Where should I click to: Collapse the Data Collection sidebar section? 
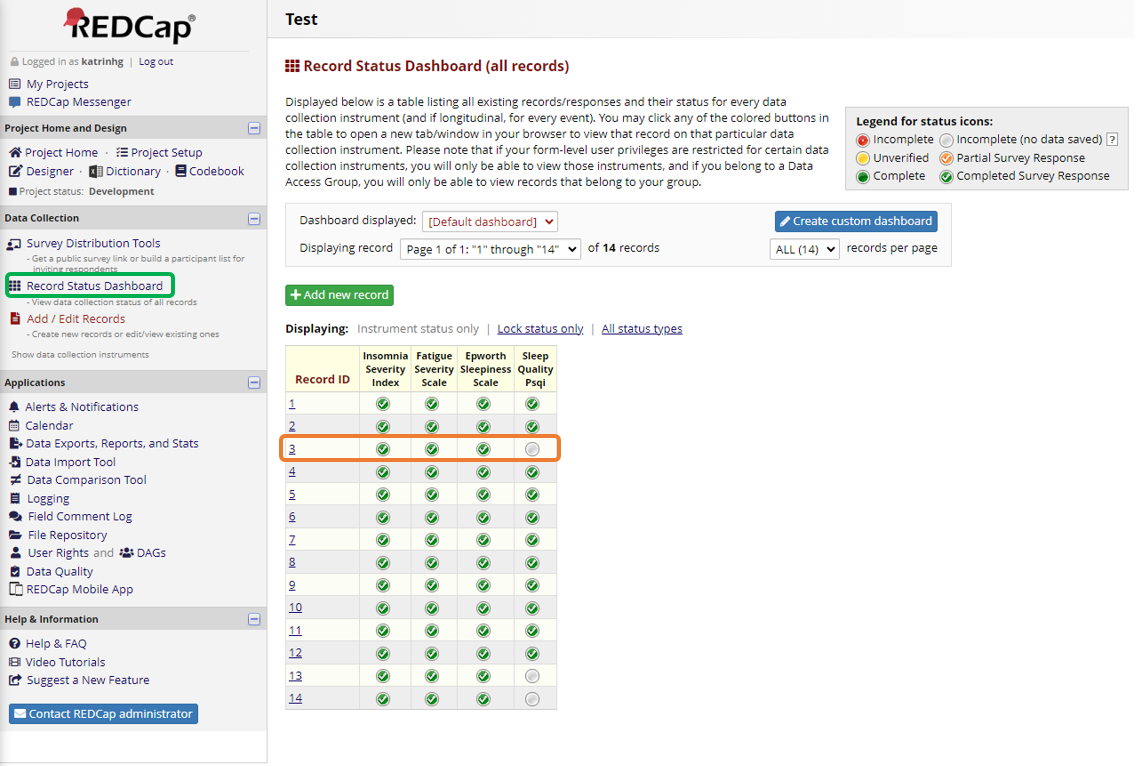pyautogui.click(x=254, y=218)
